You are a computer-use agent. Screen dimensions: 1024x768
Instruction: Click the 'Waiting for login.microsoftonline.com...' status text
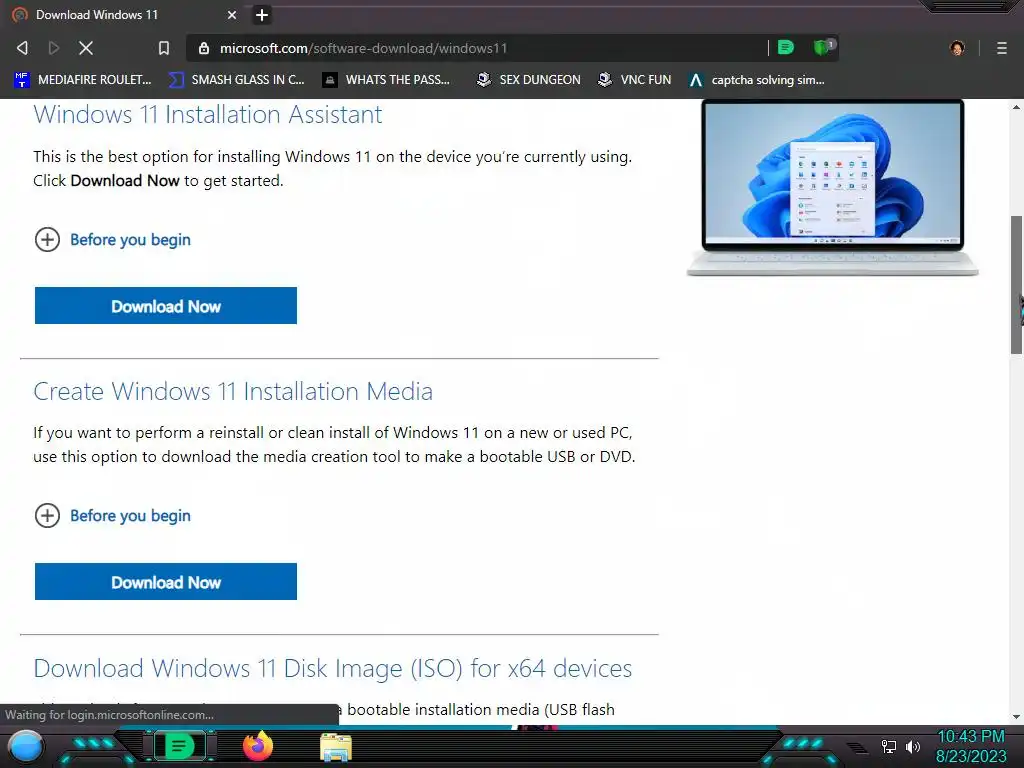click(x=110, y=714)
